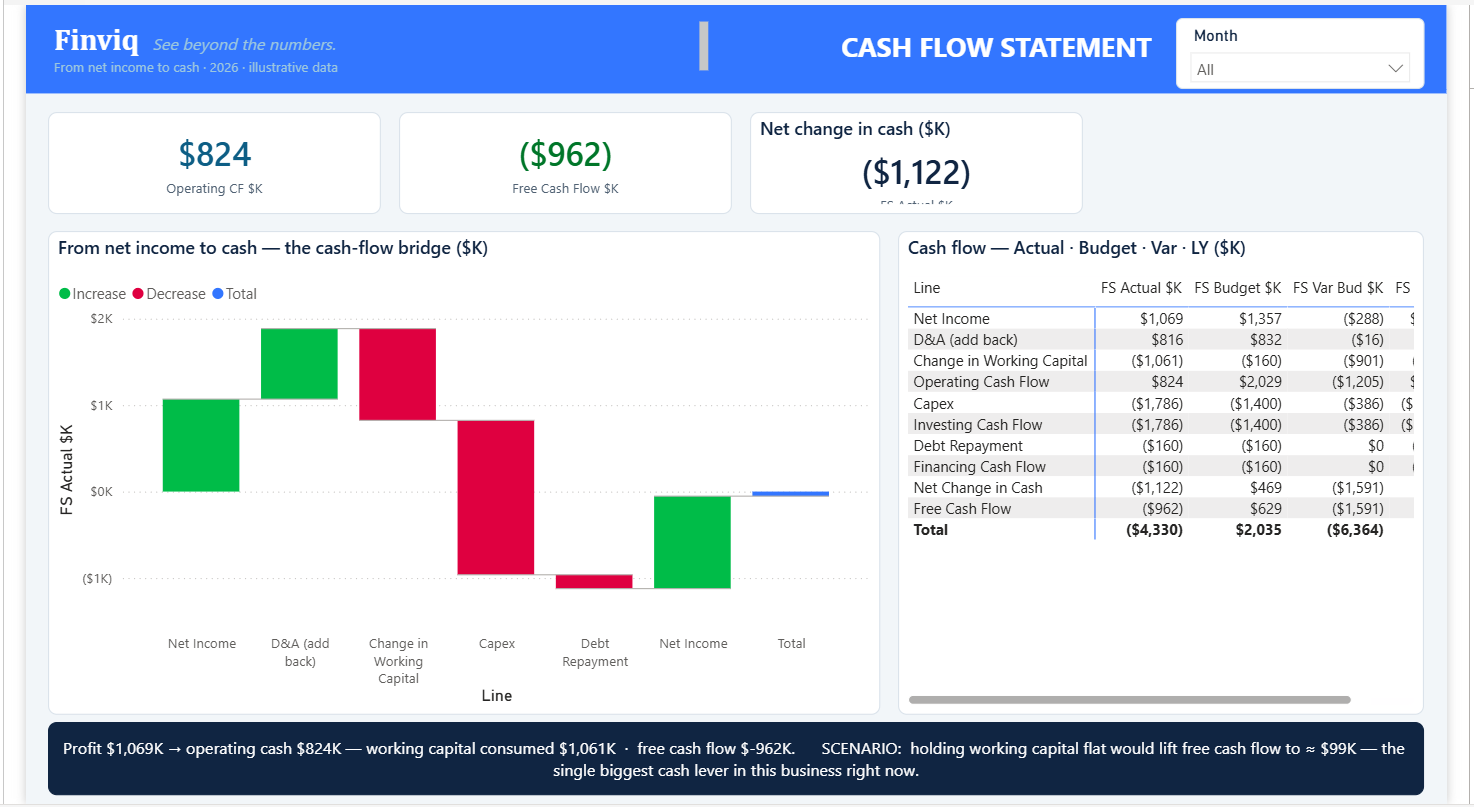
Task: Click the $2,029 Operating Cash Flow budget value
Action: pyautogui.click(x=1260, y=382)
